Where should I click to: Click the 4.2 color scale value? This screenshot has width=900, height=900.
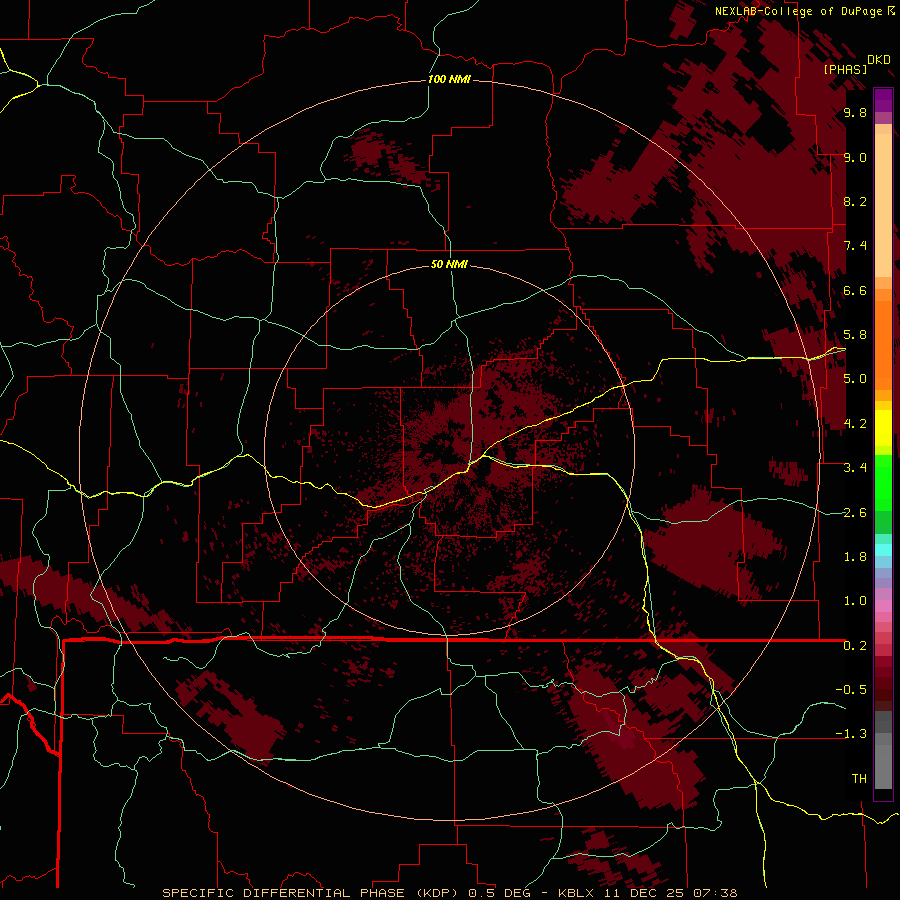(855, 424)
